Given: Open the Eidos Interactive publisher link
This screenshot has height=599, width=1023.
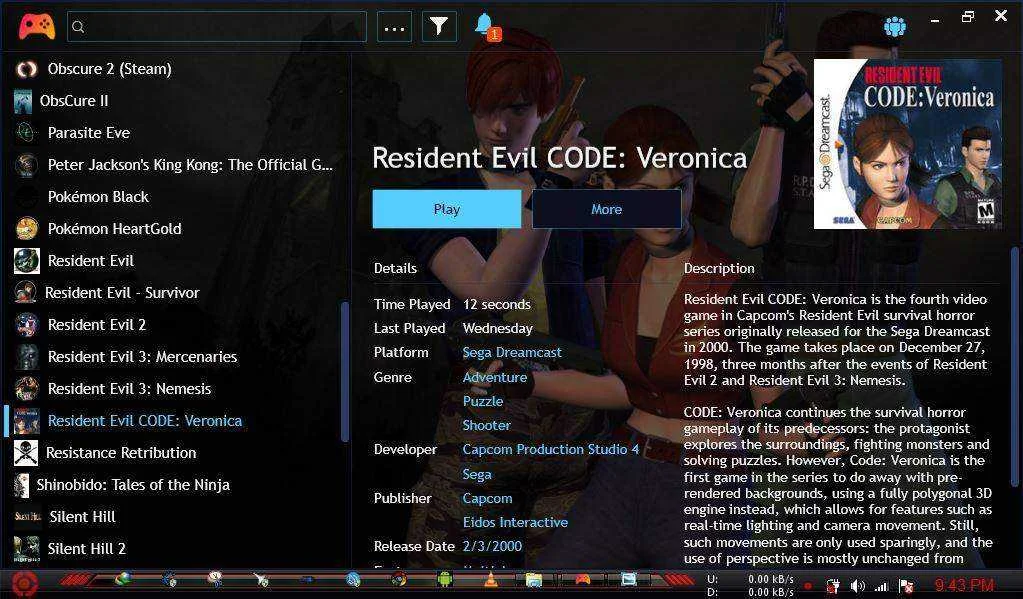Looking at the screenshot, I should [x=515, y=523].
